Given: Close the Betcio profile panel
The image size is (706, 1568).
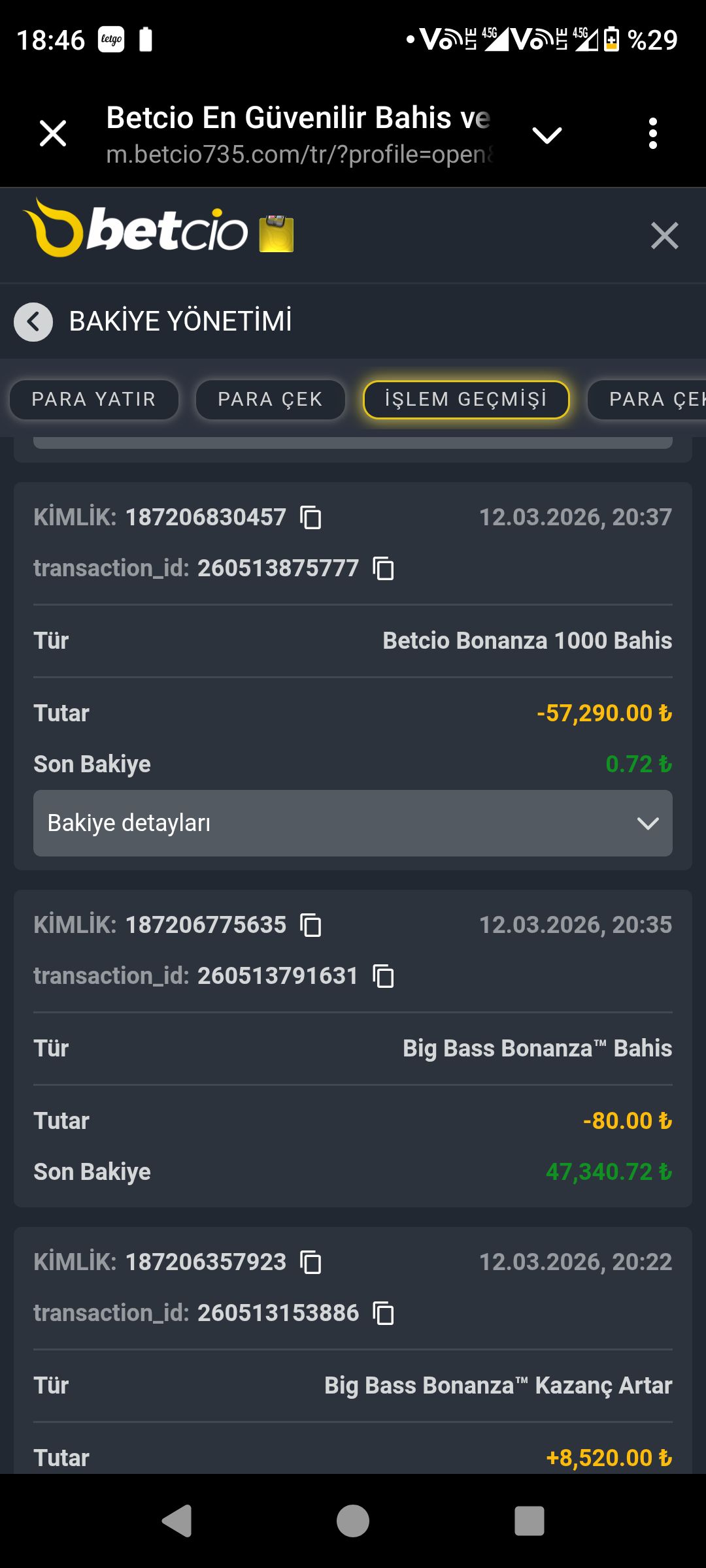Looking at the screenshot, I should coord(664,235).
